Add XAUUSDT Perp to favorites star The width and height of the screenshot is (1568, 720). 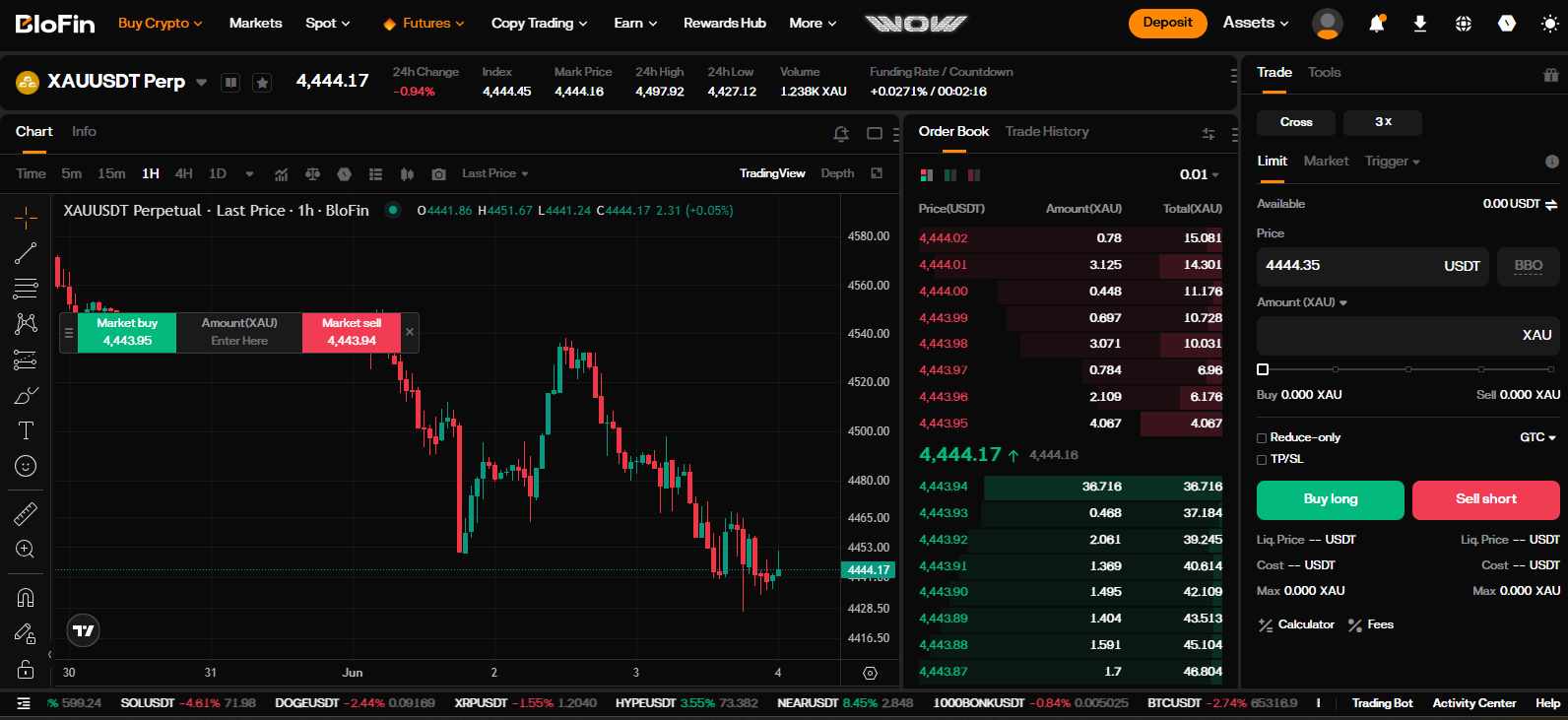pos(262,83)
